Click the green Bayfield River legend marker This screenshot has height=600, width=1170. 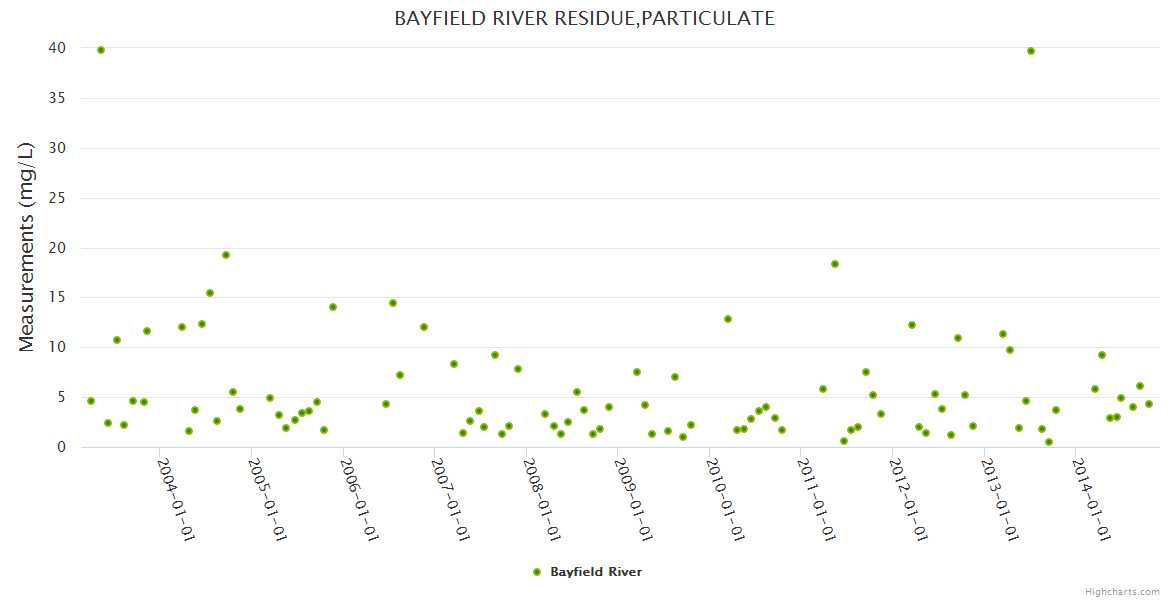(x=537, y=572)
